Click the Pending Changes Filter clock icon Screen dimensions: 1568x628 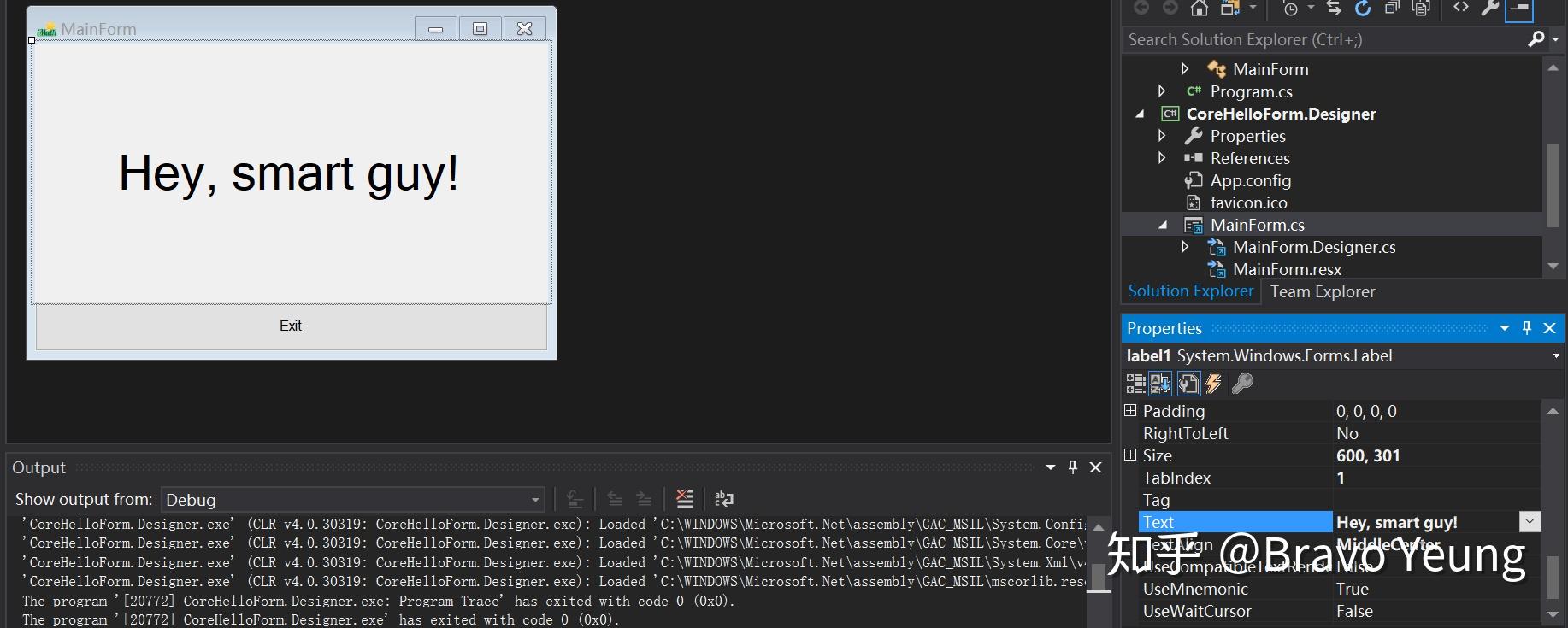[1290, 9]
